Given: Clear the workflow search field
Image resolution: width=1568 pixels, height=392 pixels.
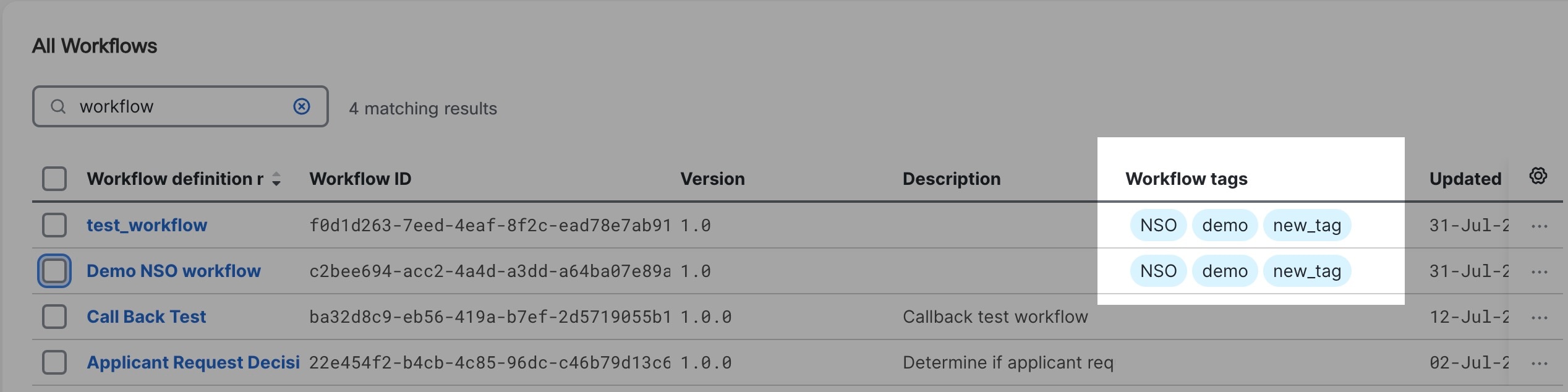Looking at the screenshot, I should 302,106.
